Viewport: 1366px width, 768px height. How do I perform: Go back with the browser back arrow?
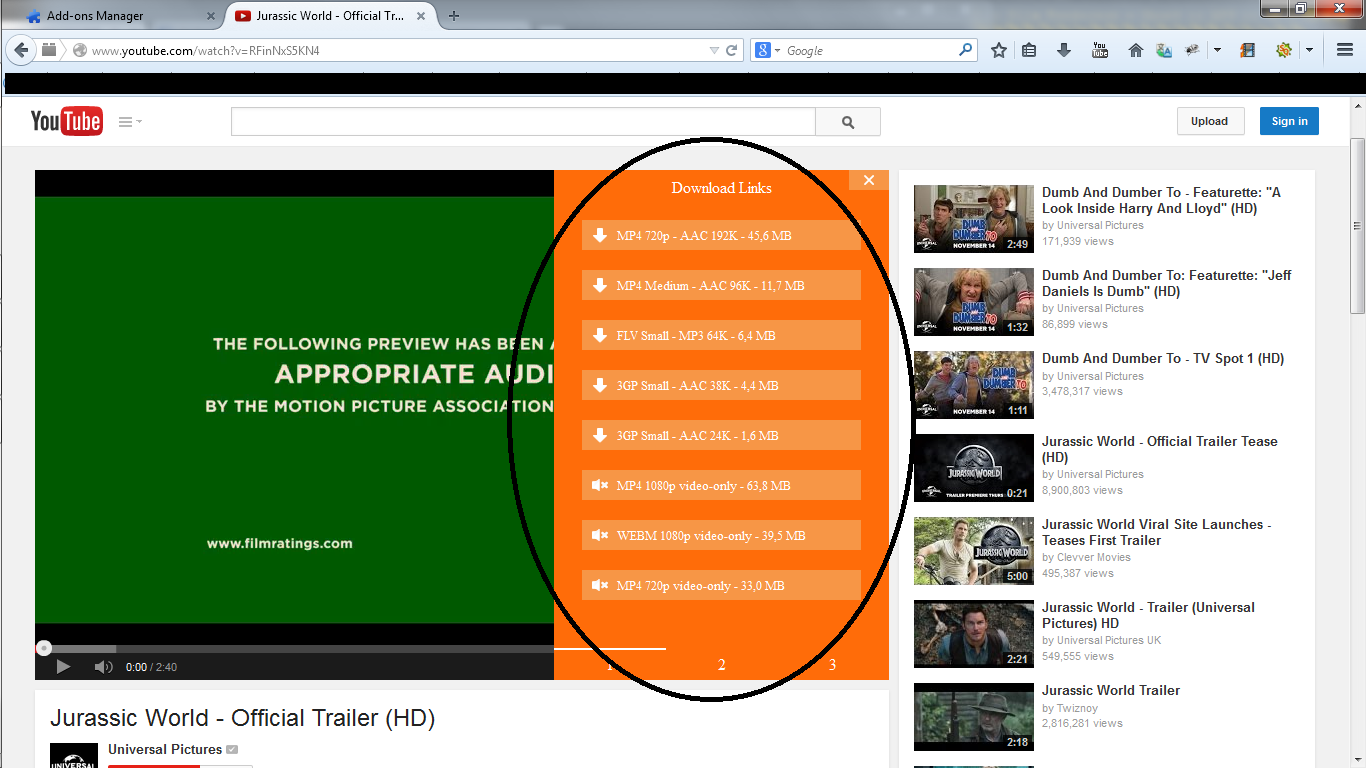[x=21, y=50]
